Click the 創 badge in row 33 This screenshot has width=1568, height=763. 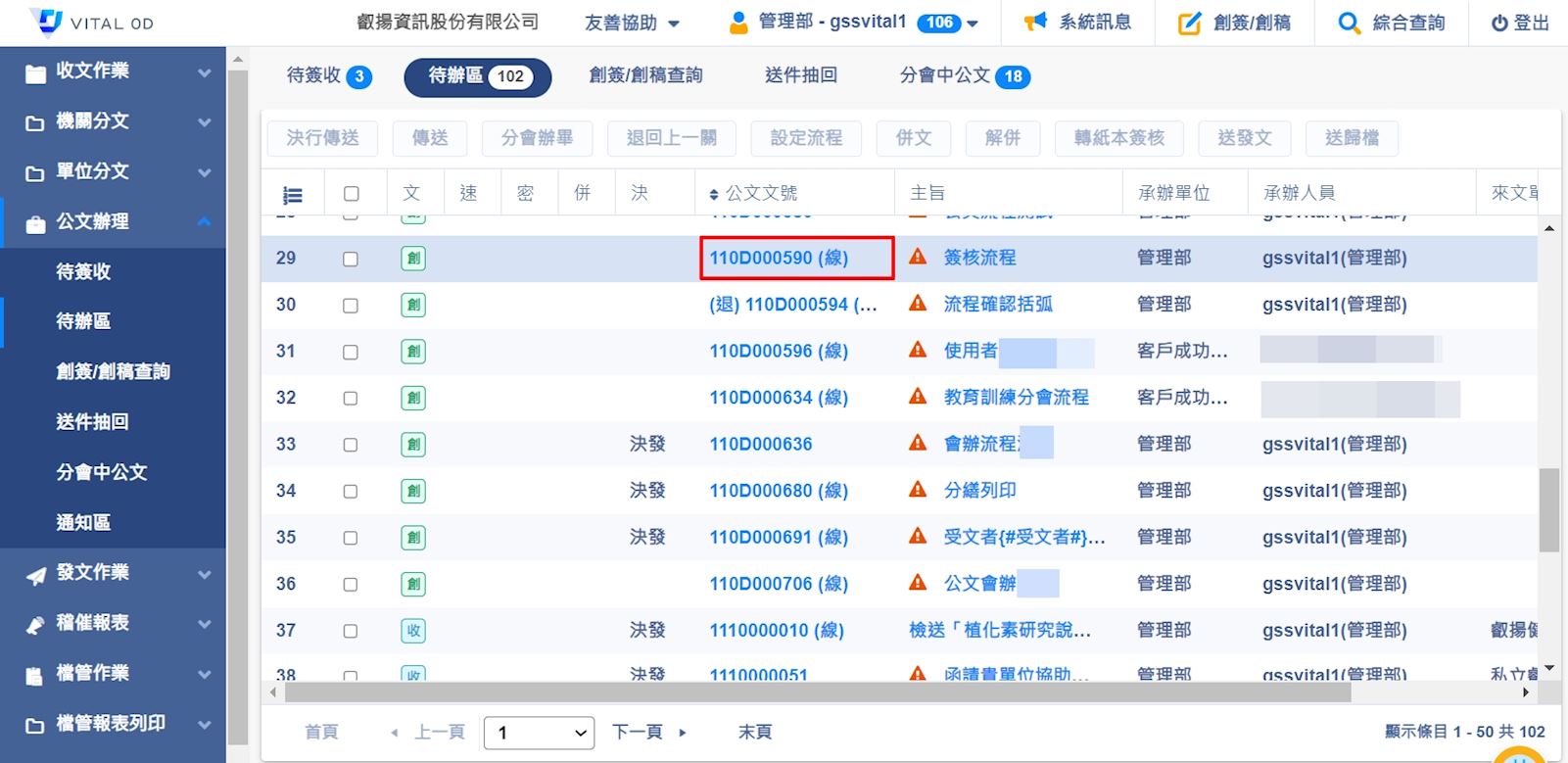tap(413, 445)
